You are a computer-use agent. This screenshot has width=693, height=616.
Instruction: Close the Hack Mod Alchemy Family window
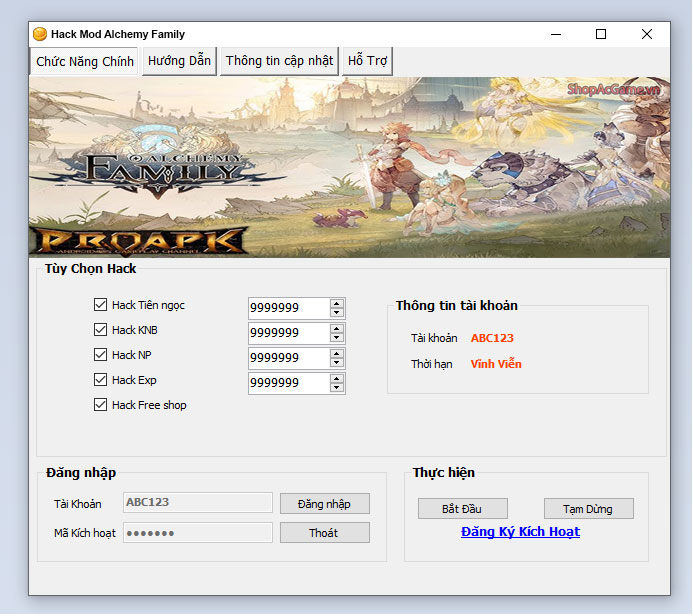tap(647, 34)
